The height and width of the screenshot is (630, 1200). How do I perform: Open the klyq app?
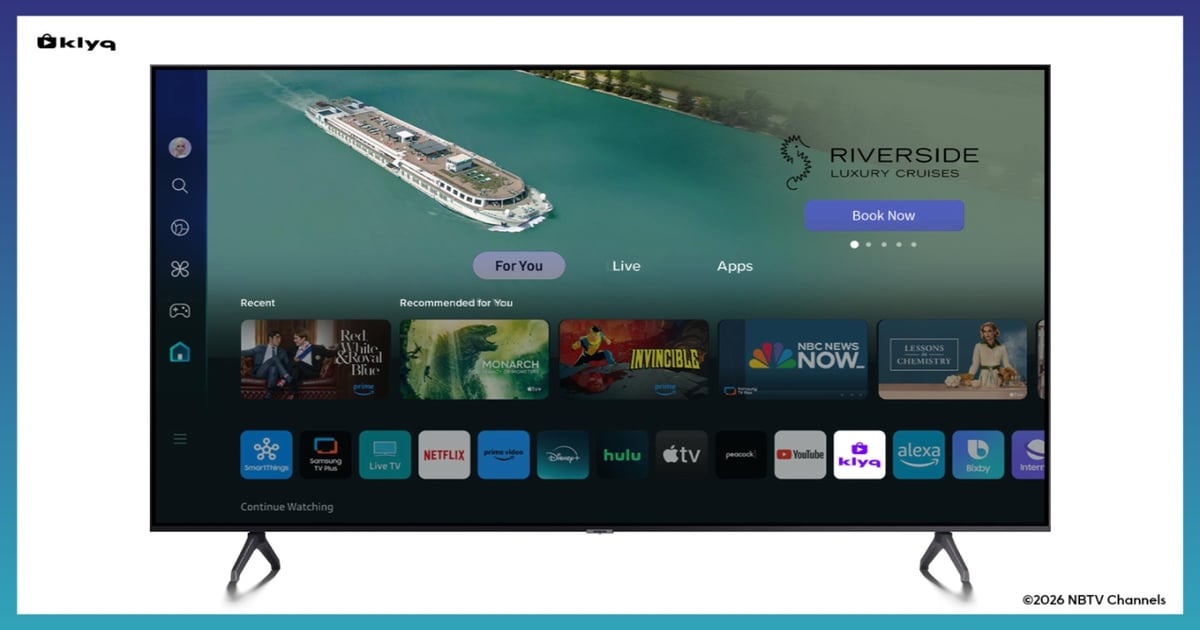point(859,454)
